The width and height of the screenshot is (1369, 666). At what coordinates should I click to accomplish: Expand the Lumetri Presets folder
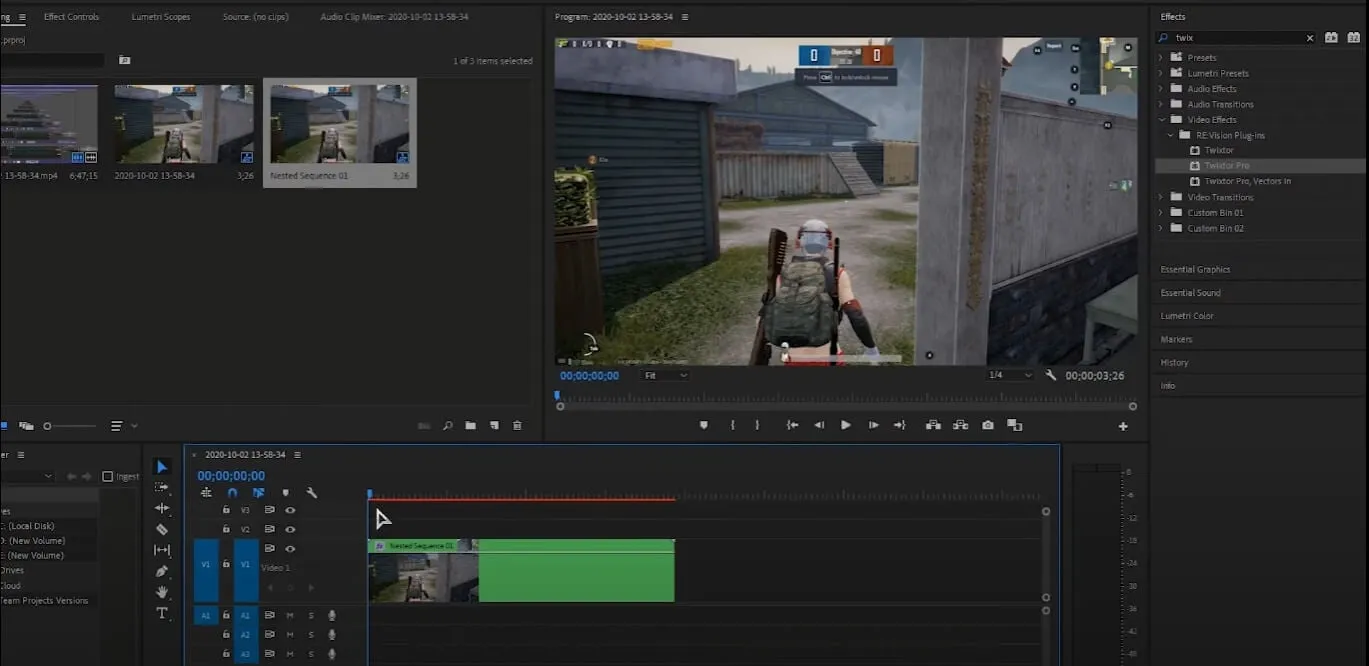point(1161,73)
